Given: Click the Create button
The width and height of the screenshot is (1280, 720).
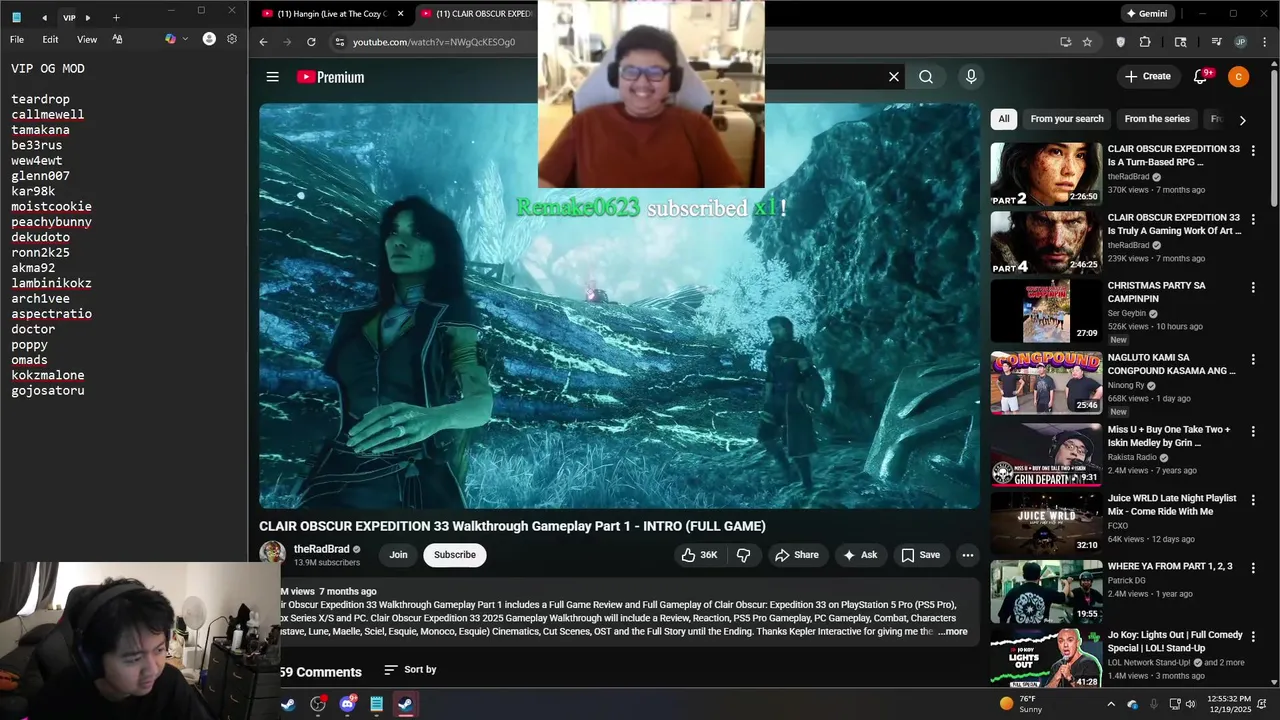Looking at the screenshot, I should 1147,77.
